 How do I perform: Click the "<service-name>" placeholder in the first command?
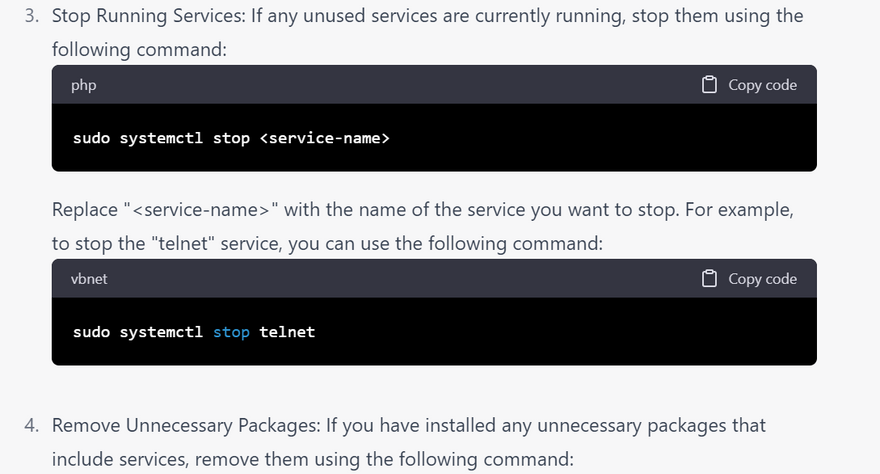point(324,138)
